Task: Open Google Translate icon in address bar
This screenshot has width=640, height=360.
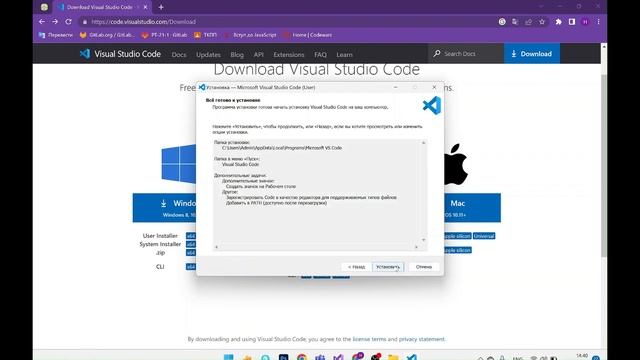Action: [x=515, y=22]
